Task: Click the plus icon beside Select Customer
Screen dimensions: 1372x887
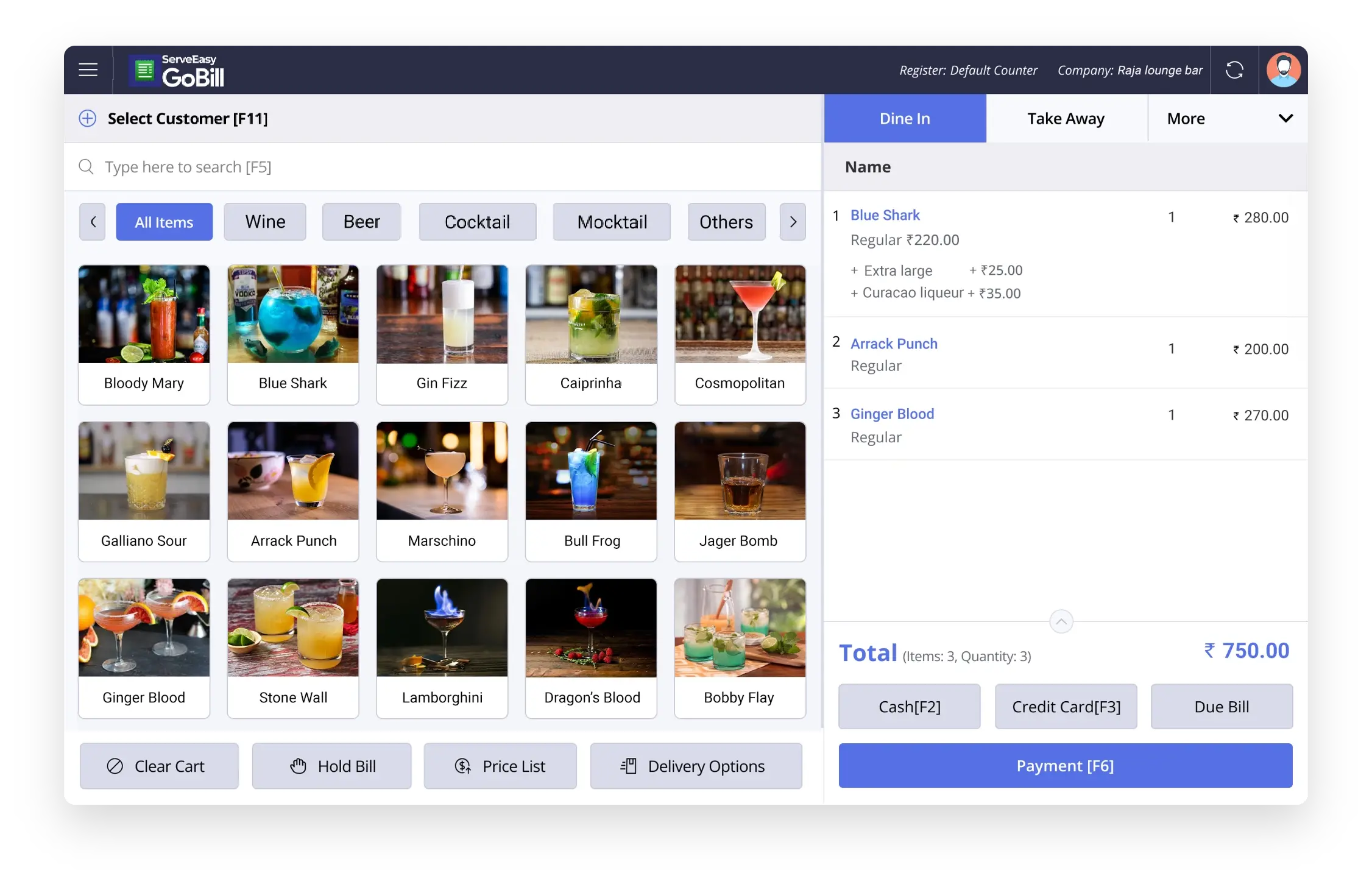Action: [x=88, y=118]
